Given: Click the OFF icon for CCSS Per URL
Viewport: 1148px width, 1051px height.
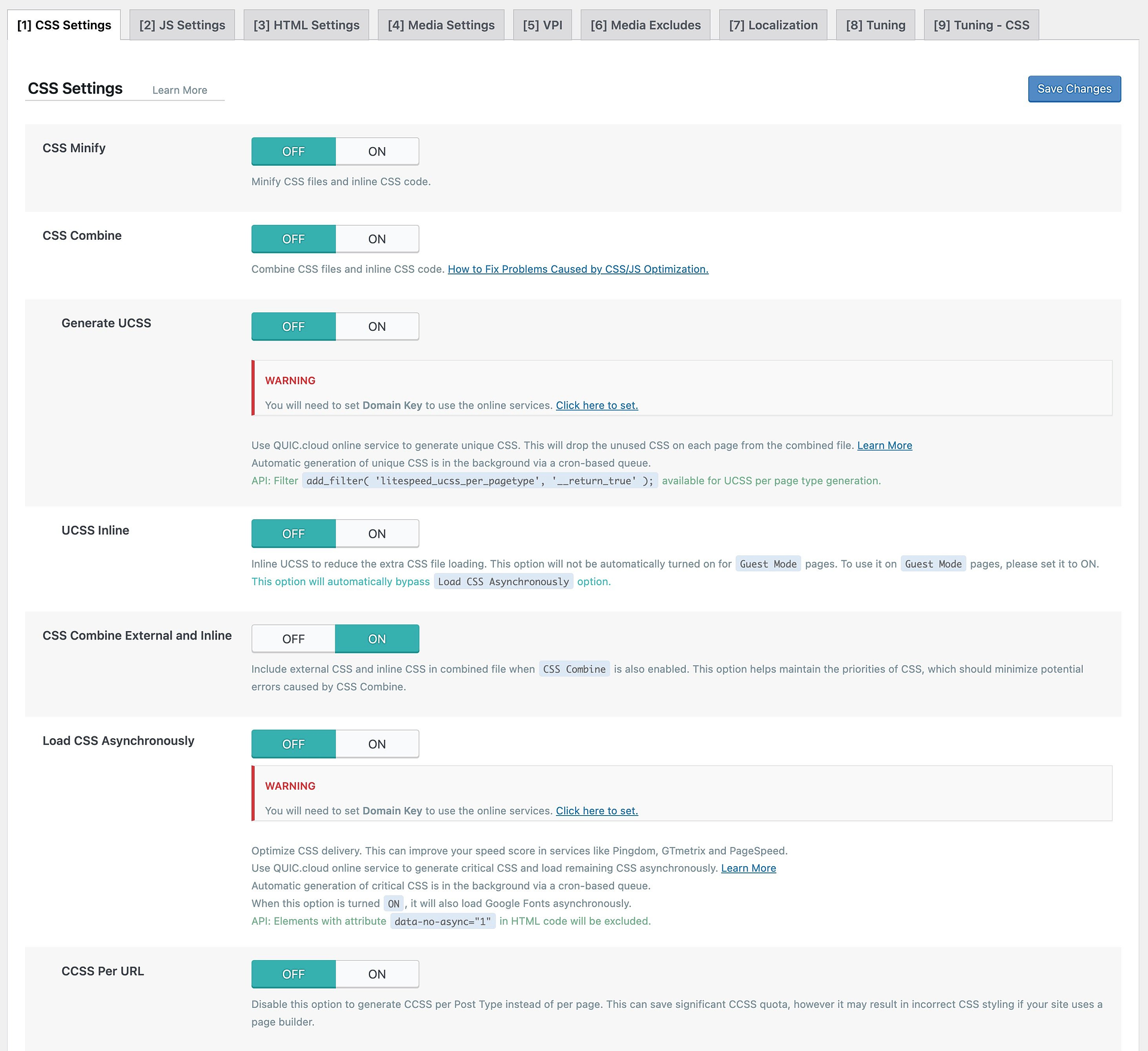Looking at the screenshot, I should coord(293,974).
